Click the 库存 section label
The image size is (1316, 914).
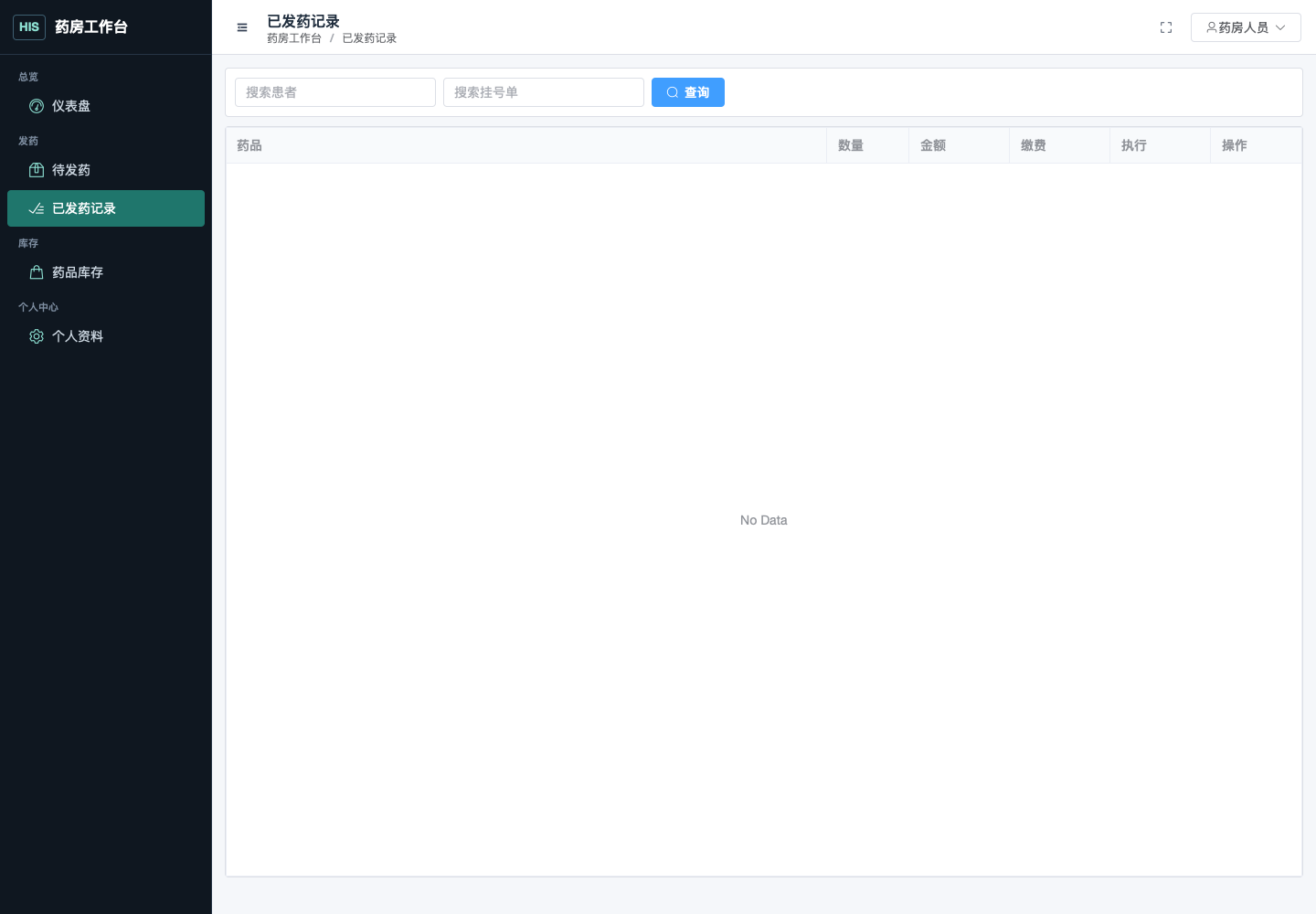point(28,243)
